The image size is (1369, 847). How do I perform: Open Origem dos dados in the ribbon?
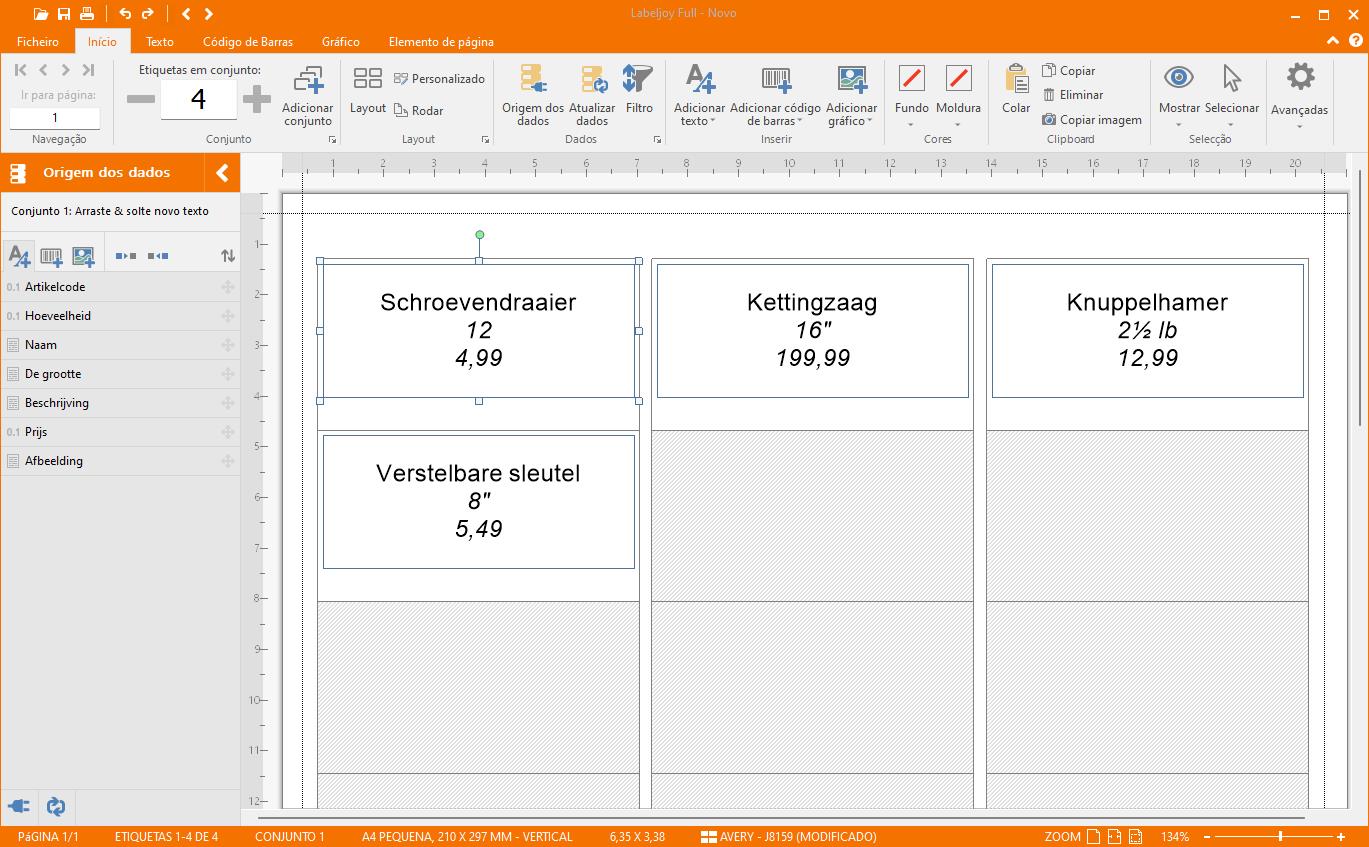[533, 96]
